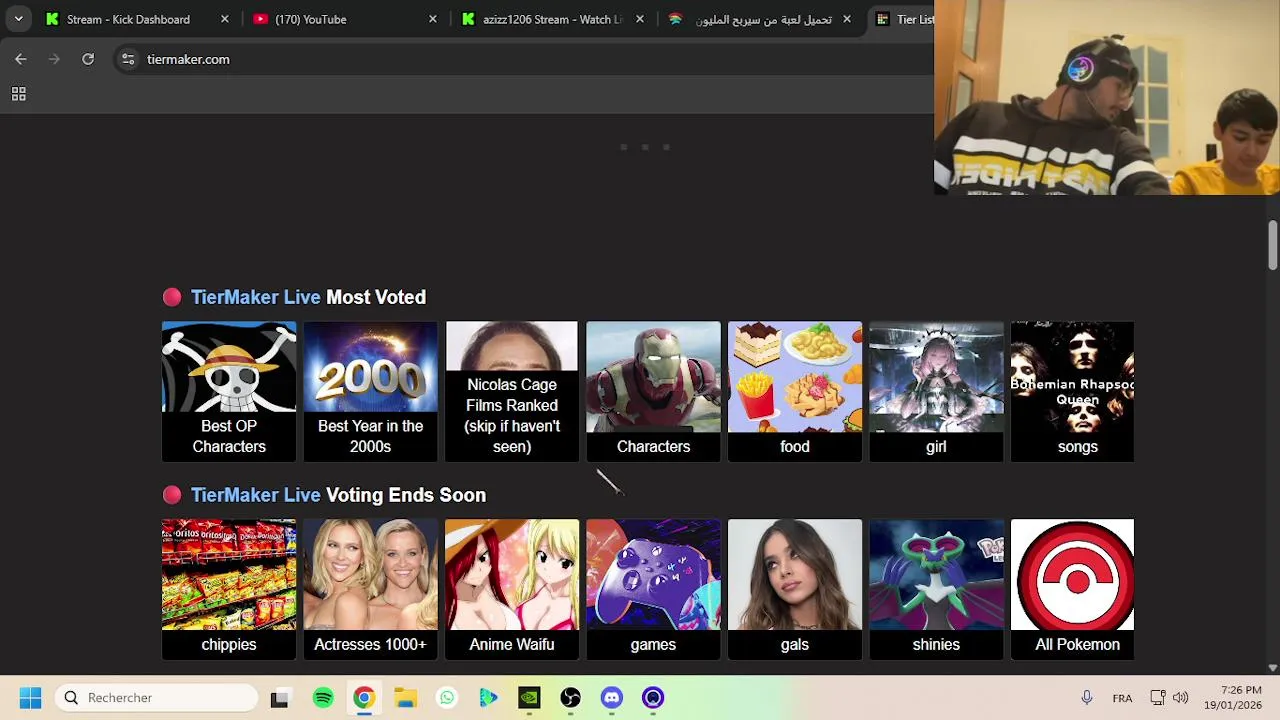Go forward to the next page
Image resolution: width=1280 pixels, height=720 pixels.
(x=54, y=59)
